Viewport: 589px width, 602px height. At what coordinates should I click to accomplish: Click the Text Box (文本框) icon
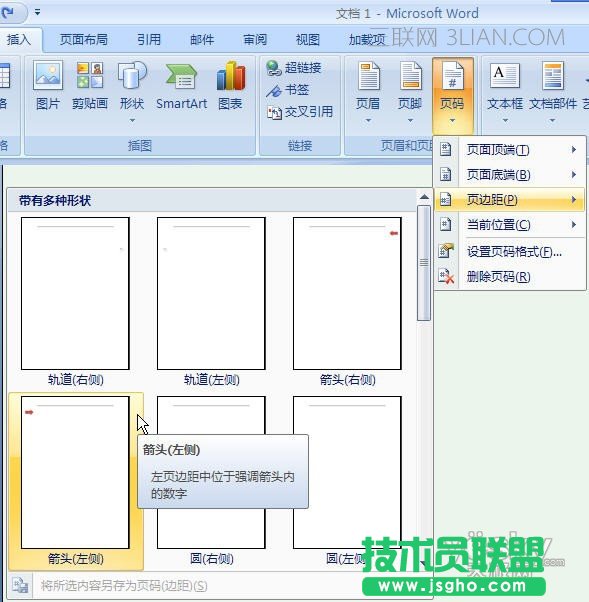tap(505, 76)
